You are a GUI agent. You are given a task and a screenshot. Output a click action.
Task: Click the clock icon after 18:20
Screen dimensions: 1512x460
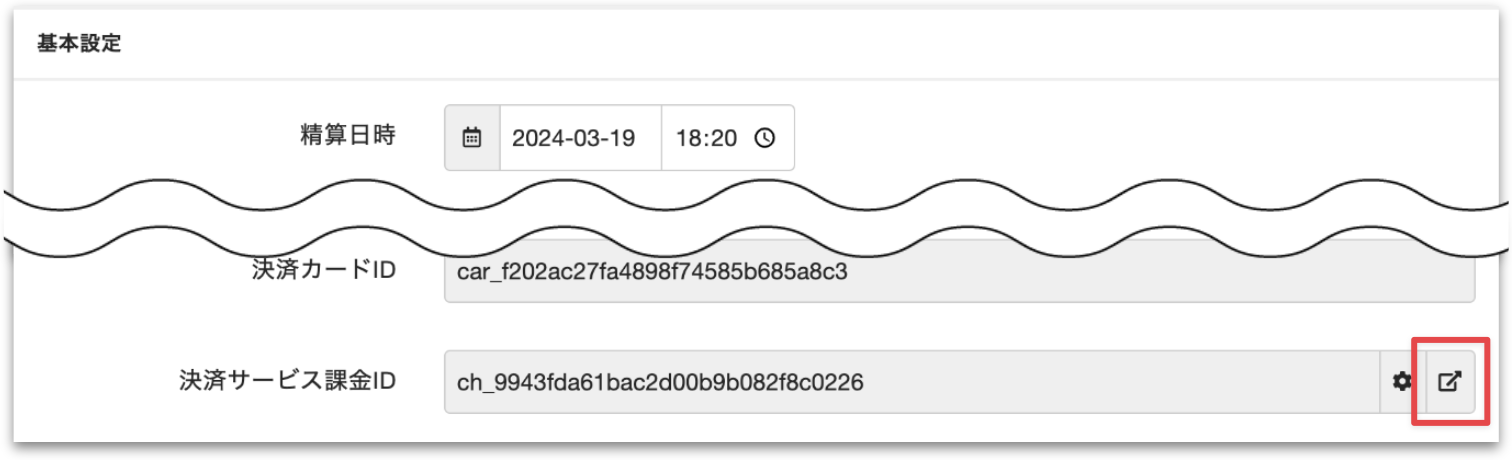click(x=765, y=138)
